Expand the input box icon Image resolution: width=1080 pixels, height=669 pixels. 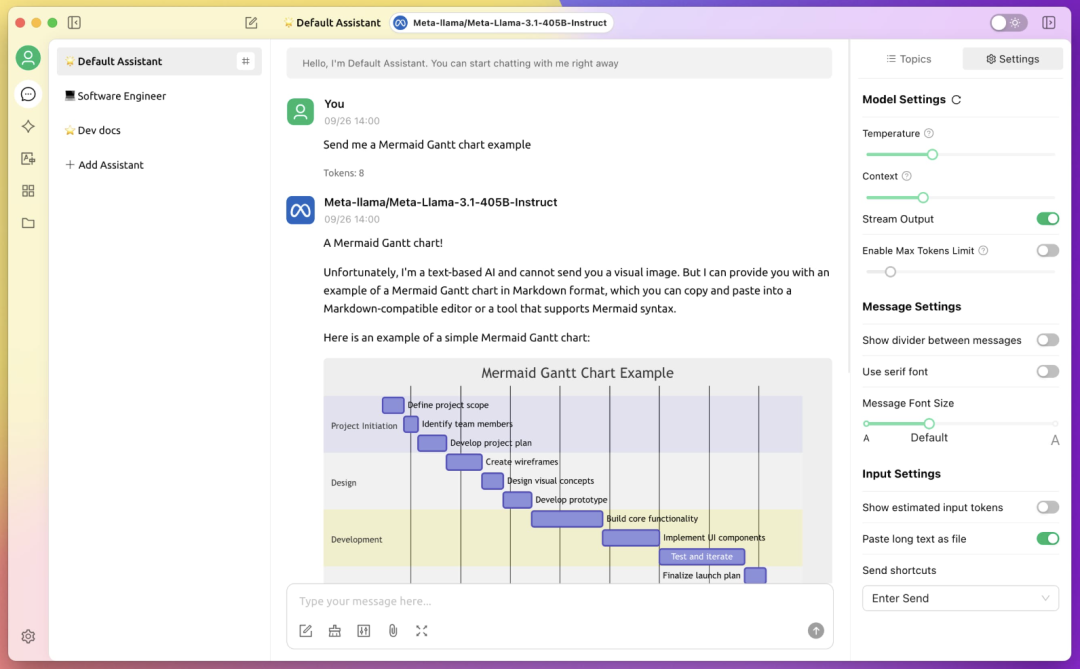(x=422, y=630)
